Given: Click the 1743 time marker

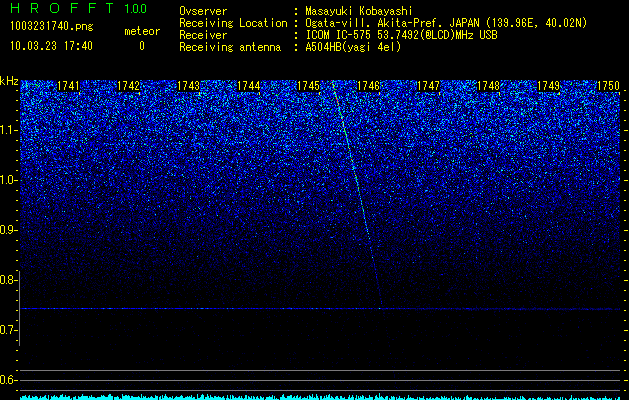Looking at the screenshot, I should [x=189, y=86].
